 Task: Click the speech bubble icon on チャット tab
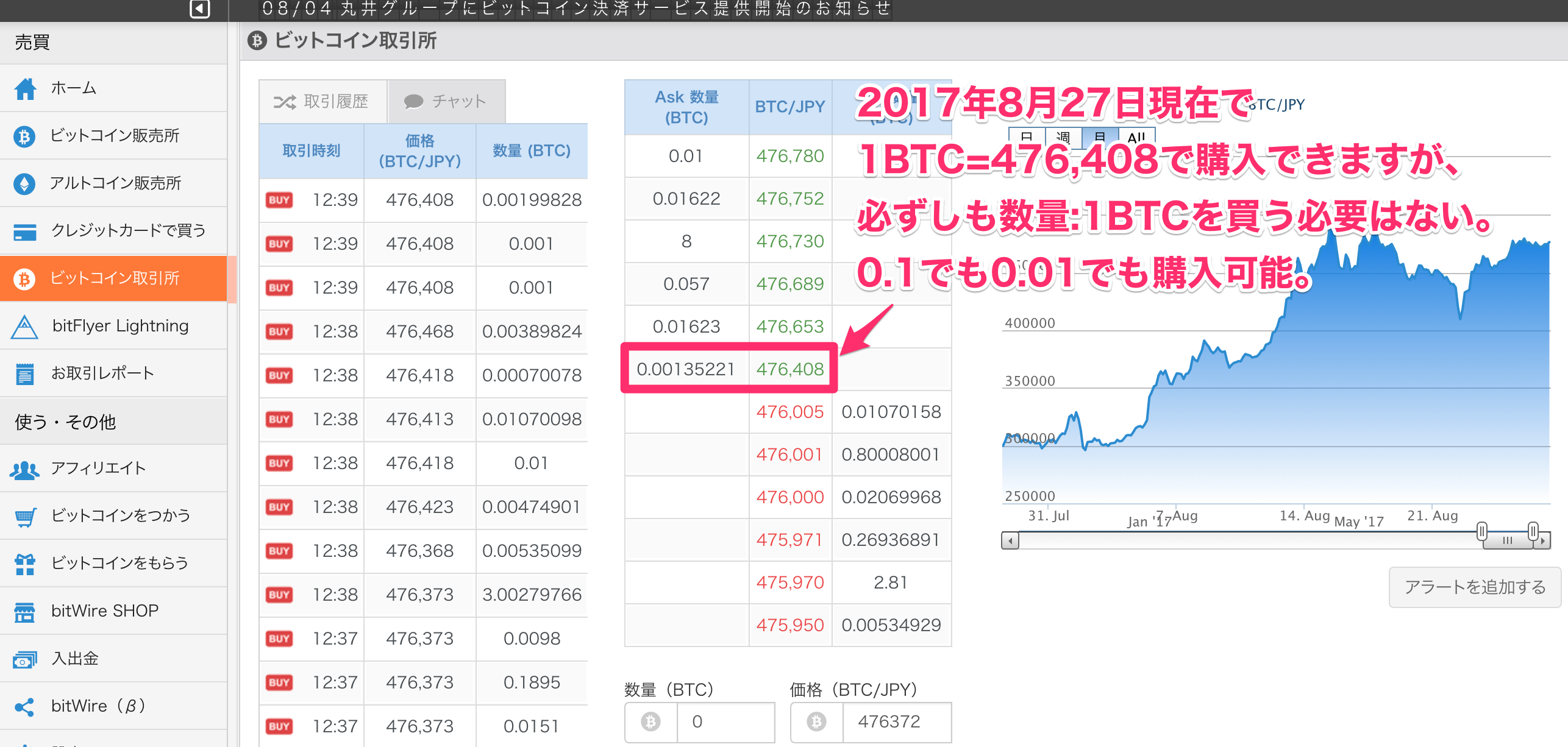[x=413, y=102]
